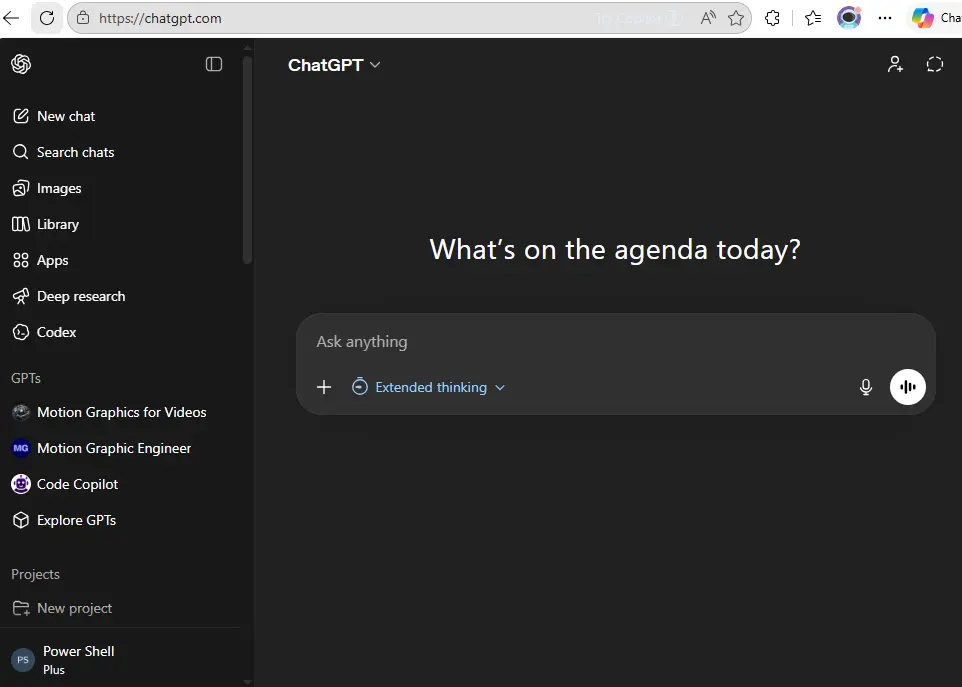Screen dimensions: 962x687
Task: Click the plus attach button in composer
Action: [324, 387]
